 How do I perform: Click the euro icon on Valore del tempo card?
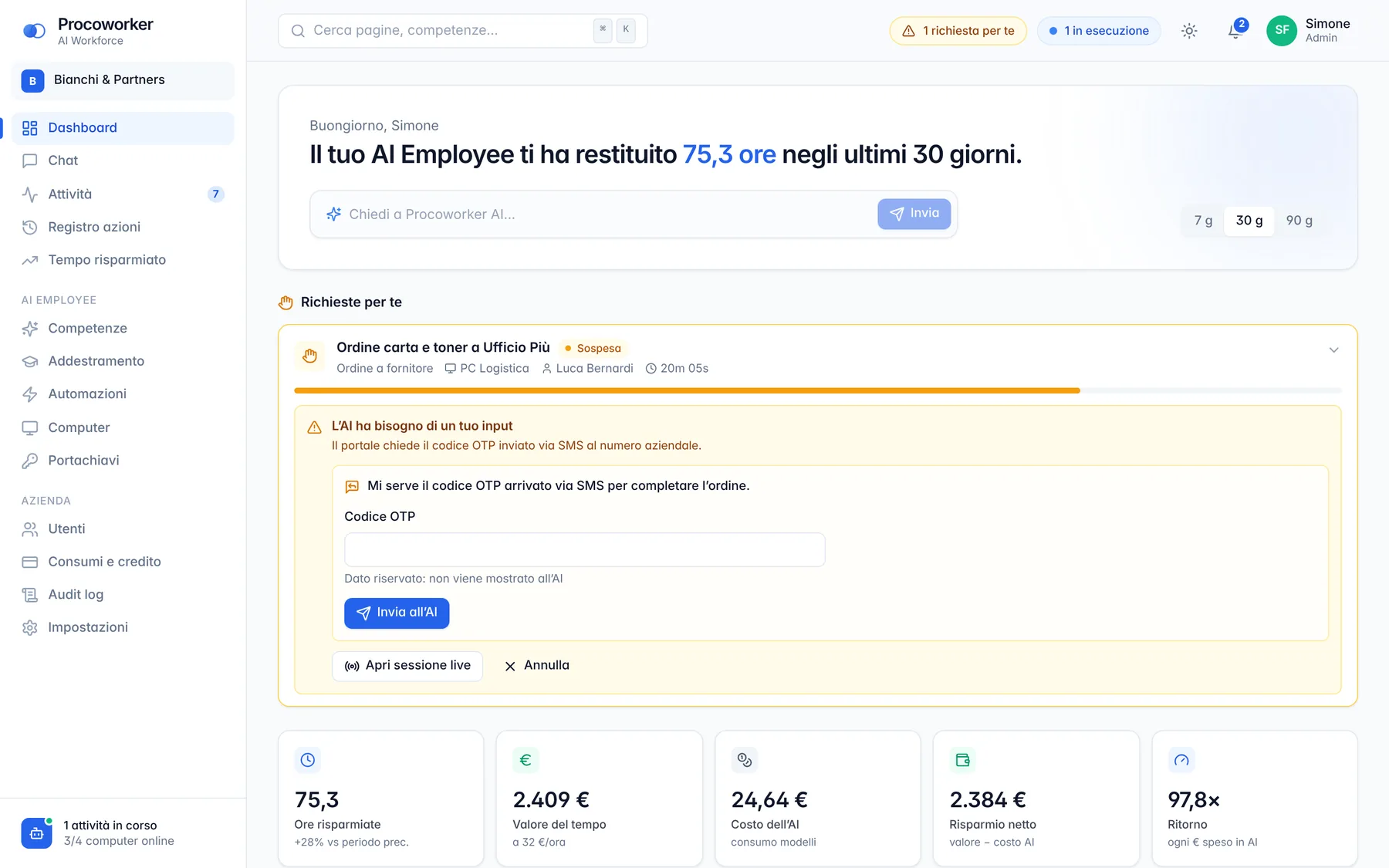[526, 760]
